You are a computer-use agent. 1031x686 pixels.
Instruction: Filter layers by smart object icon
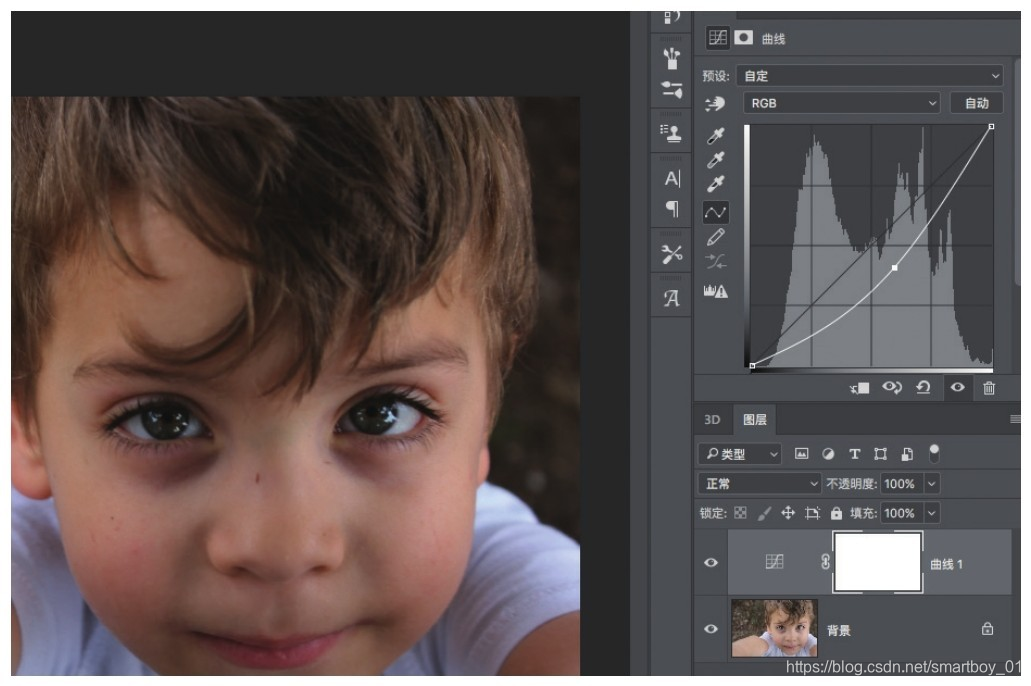[907, 454]
